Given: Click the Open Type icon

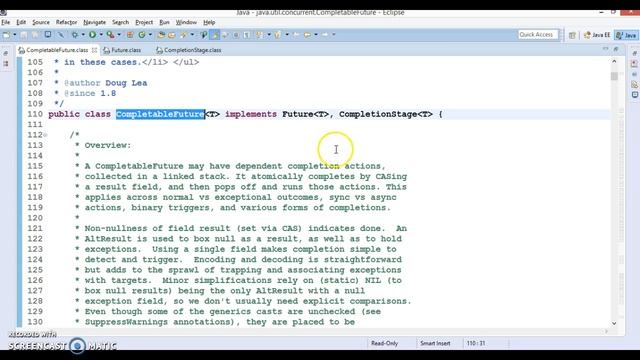Looking at the screenshot, I should [x=161, y=35].
